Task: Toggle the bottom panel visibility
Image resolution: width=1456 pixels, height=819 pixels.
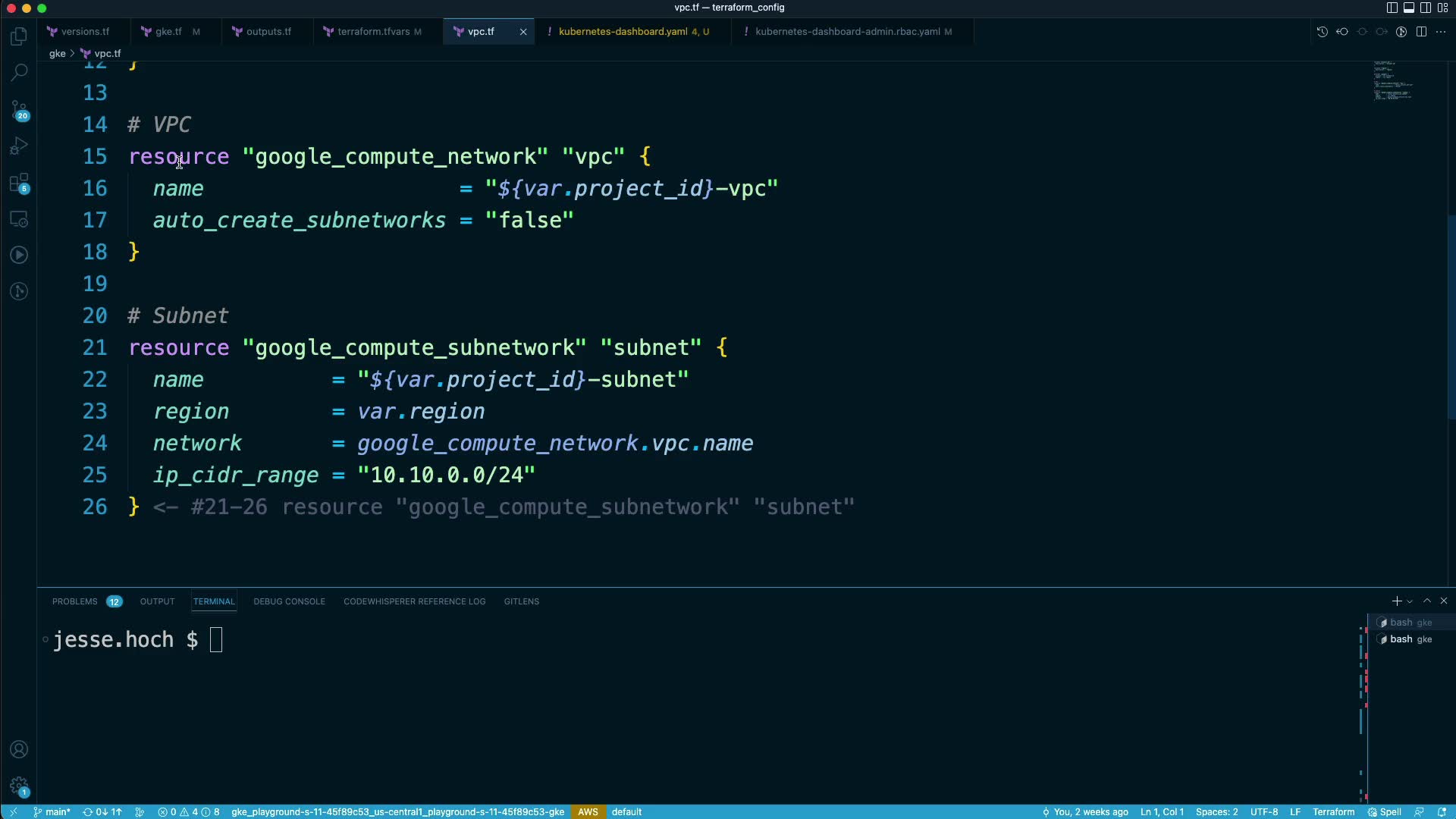Action: click(1408, 8)
